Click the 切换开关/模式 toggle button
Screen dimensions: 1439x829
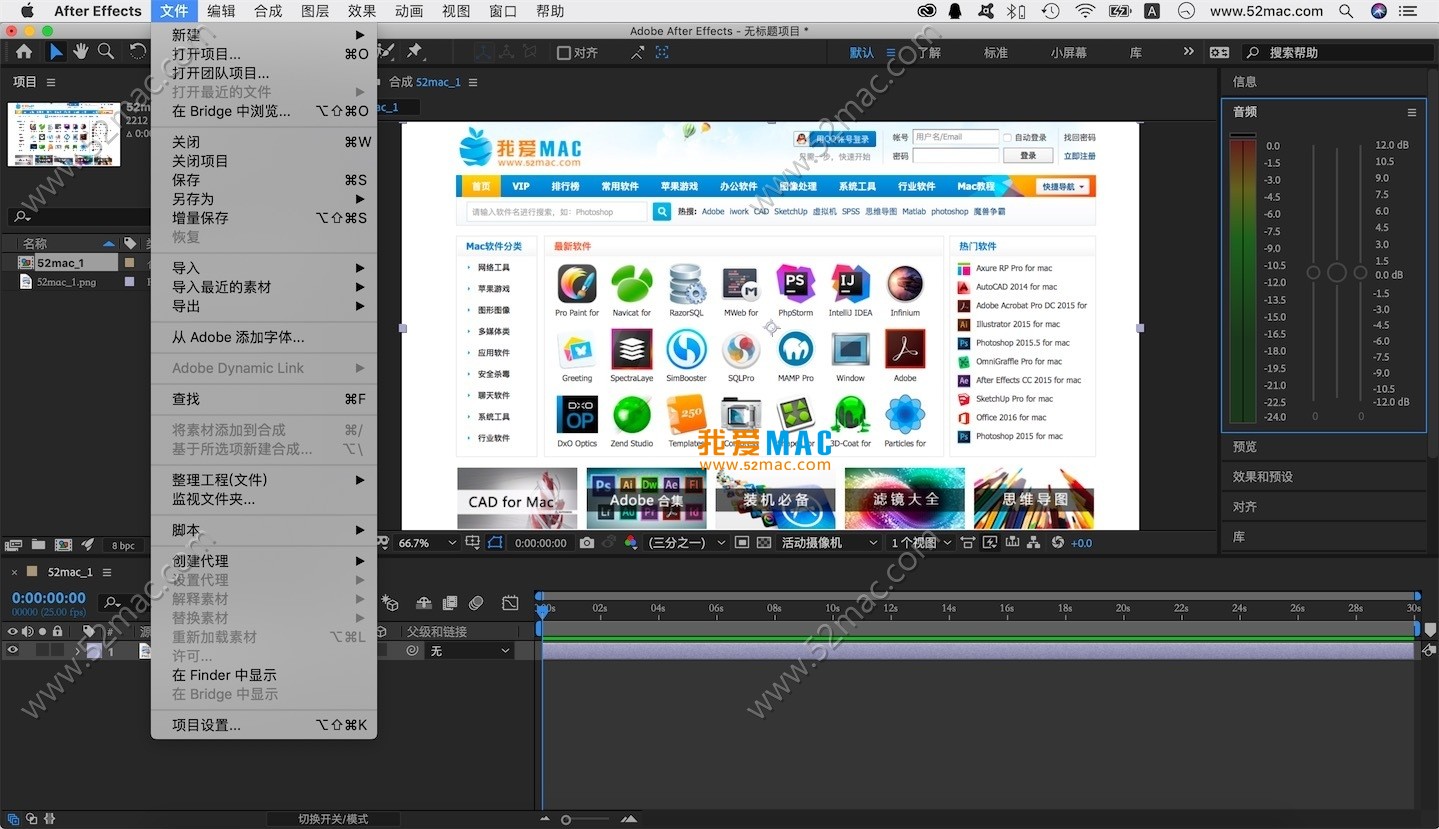click(x=333, y=818)
